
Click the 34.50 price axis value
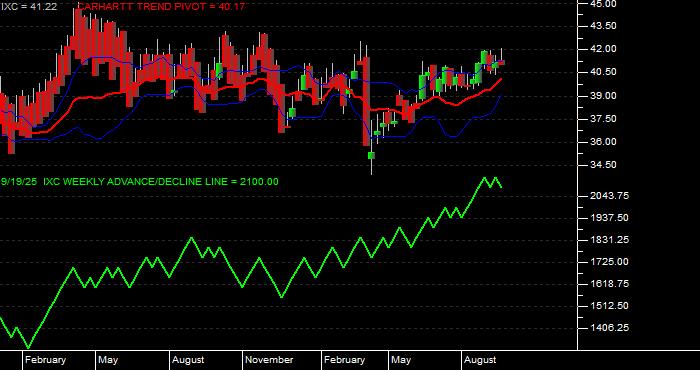pyautogui.click(x=603, y=165)
